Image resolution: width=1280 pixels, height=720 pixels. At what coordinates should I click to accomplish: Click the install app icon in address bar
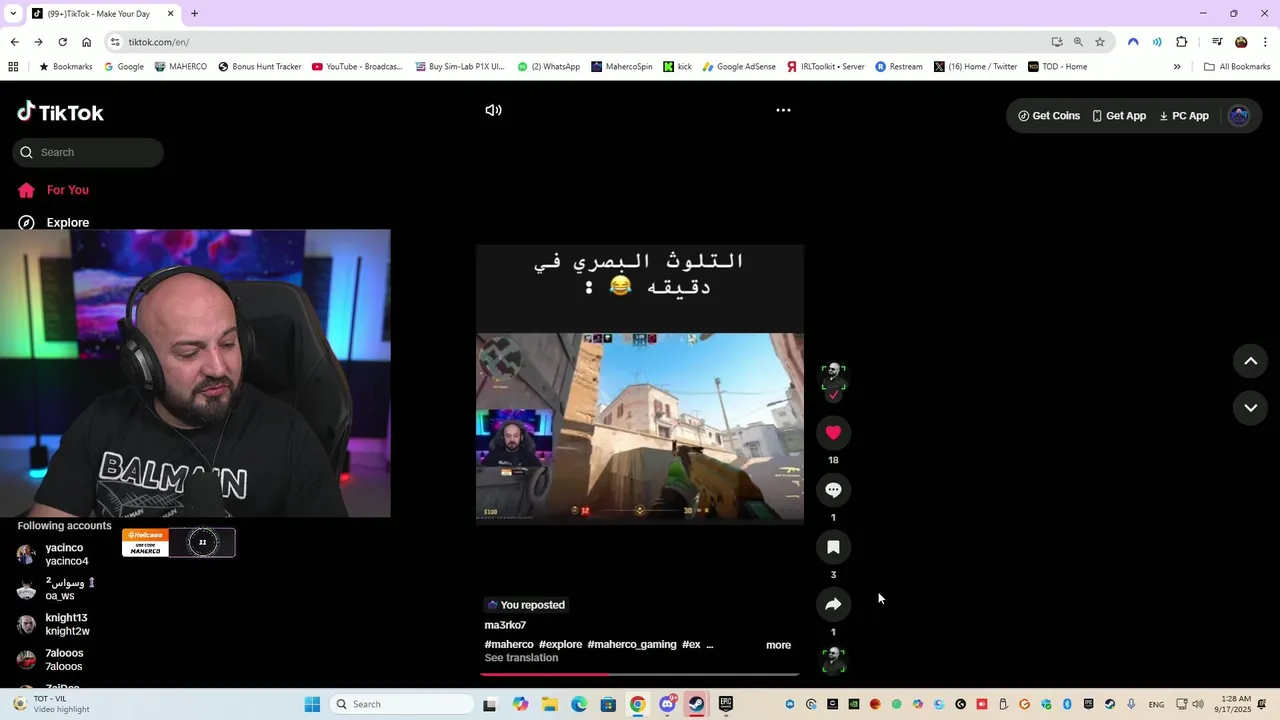(x=1057, y=42)
